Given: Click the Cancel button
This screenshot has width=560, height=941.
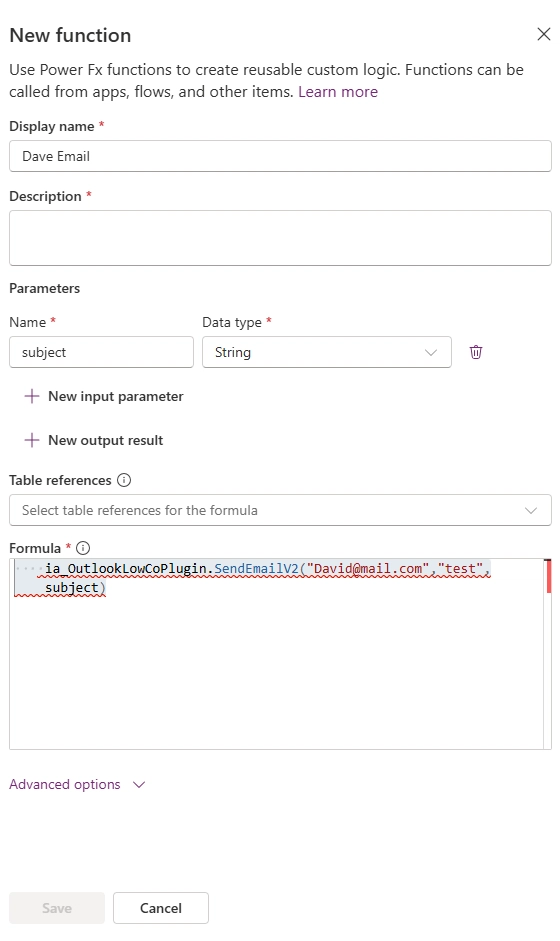Looking at the screenshot, I should click(x=161, y=908).
